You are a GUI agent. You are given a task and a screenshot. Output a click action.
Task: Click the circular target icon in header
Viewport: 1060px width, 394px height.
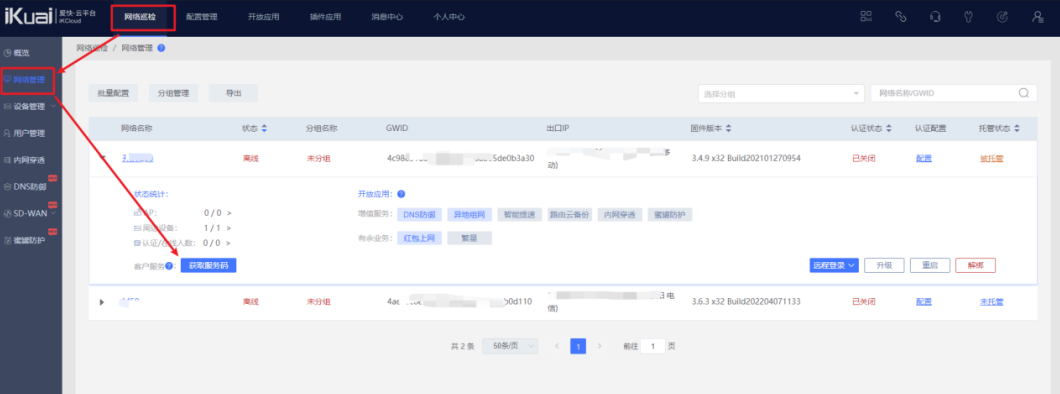[1003, 17]
